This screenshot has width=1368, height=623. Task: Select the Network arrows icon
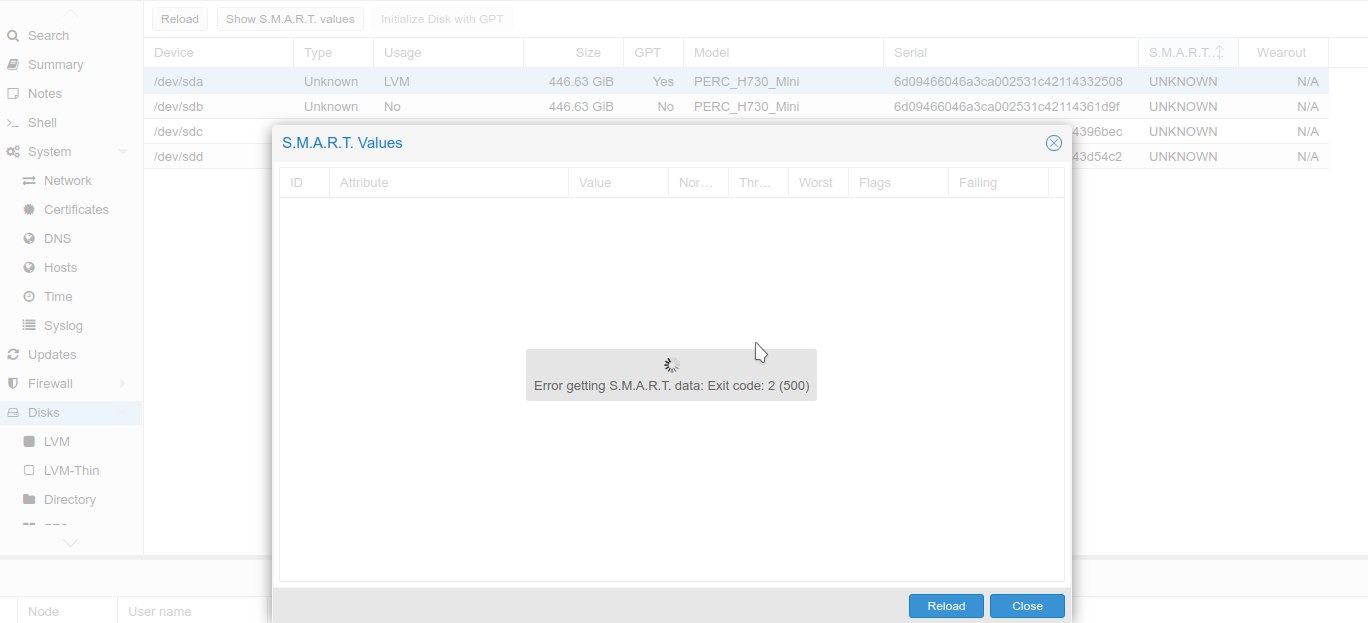coord(29,181)
